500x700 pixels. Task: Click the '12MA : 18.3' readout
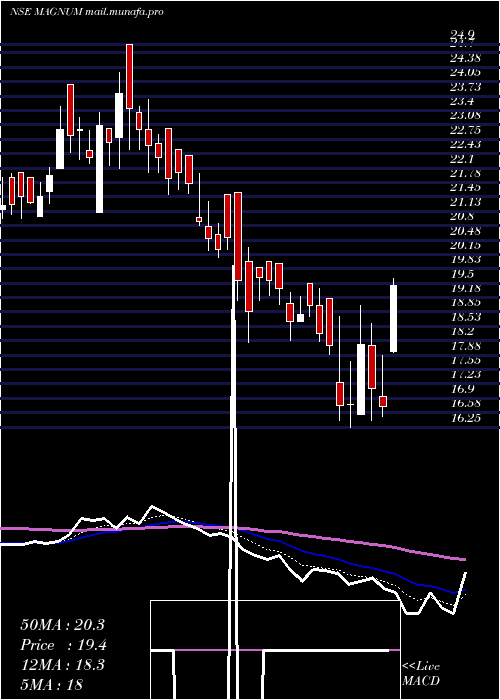click(x=62, y=665)
